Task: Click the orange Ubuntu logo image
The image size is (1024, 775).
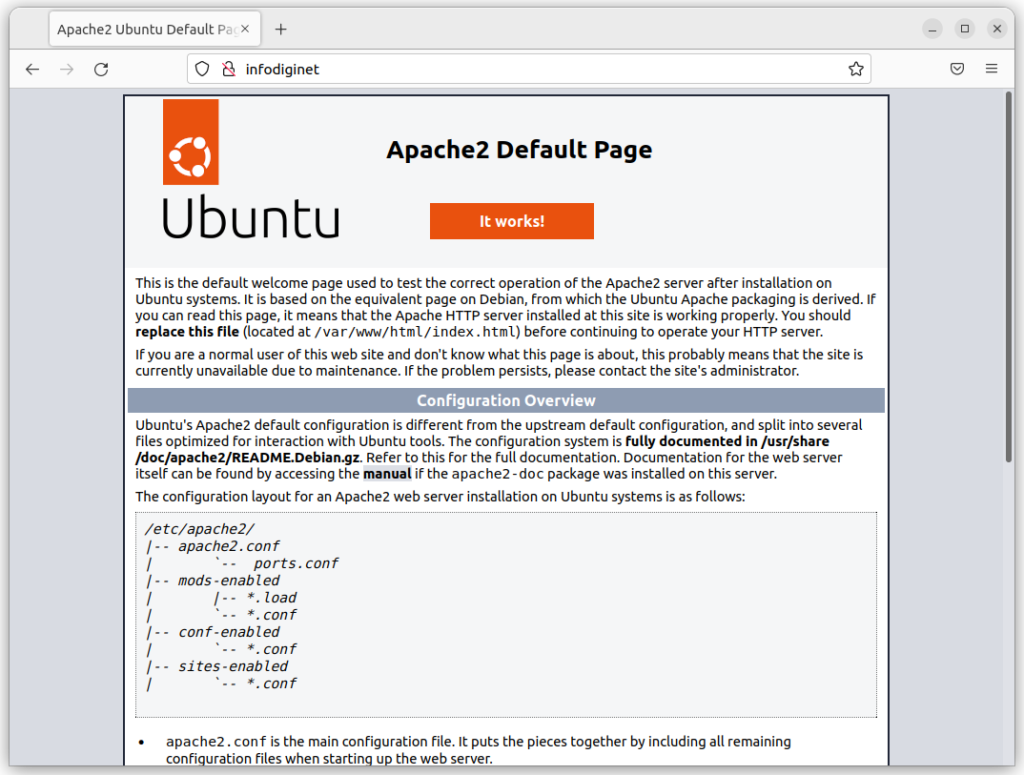Action: pyautogui.click(x=191, y=142)
